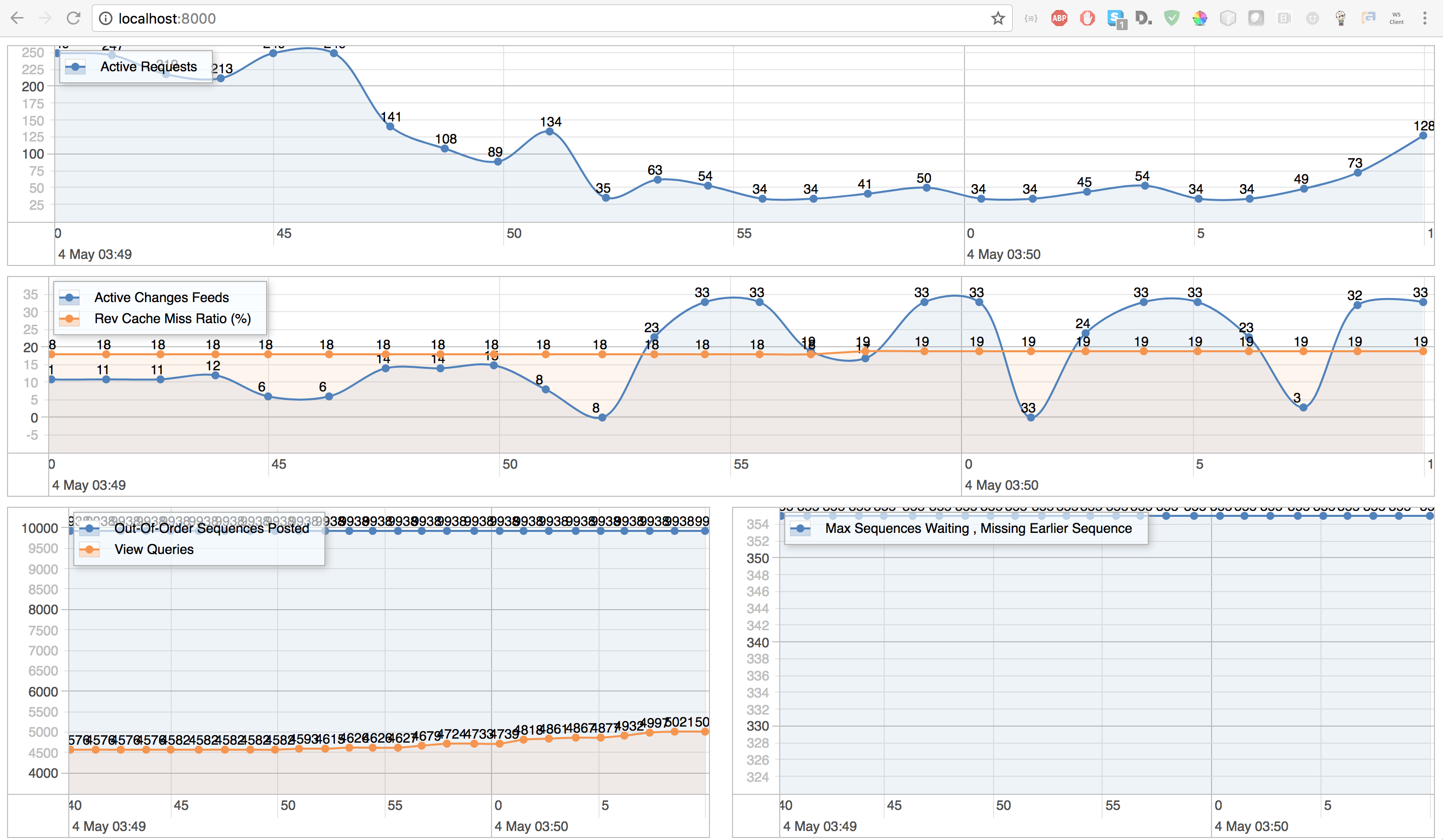Open the color wheel picker extension
Screen dimensions: 1443x840
(x=1199, y=18)
